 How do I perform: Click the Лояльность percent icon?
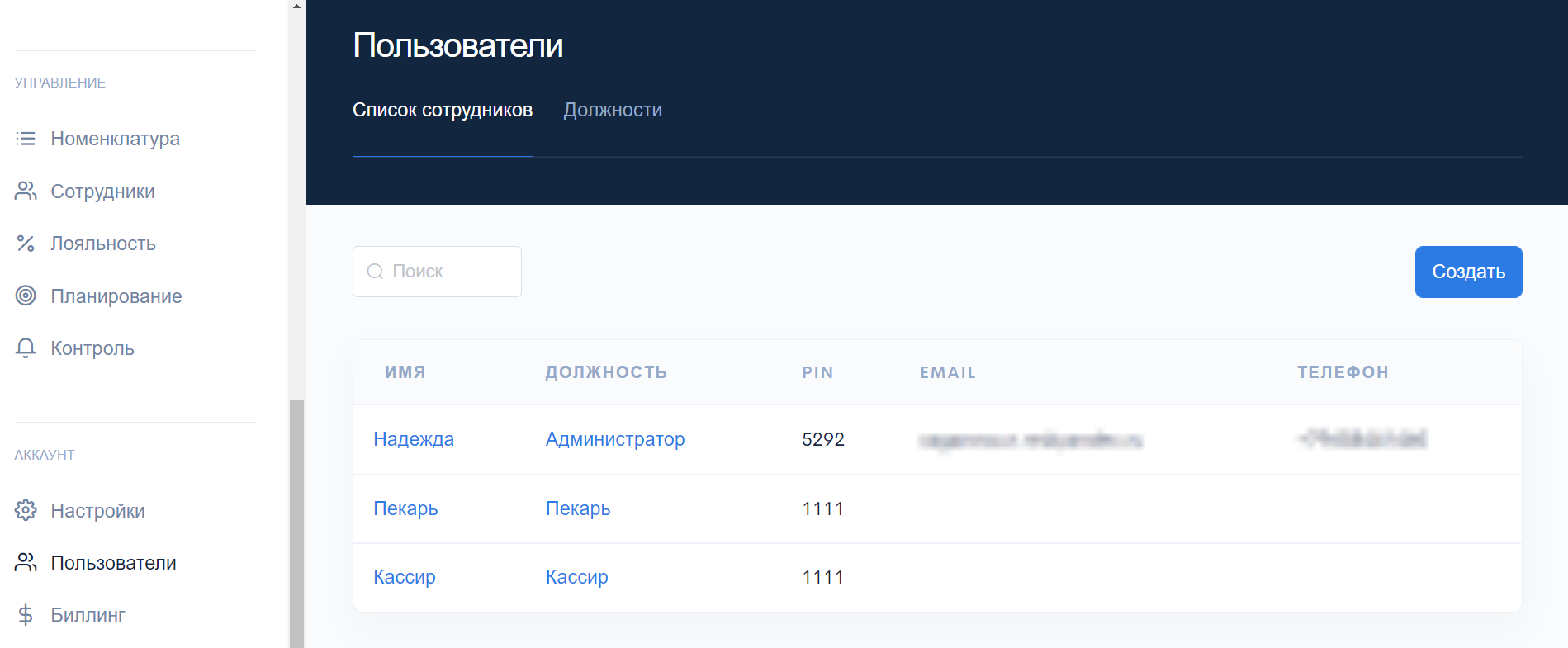(26, 244)
